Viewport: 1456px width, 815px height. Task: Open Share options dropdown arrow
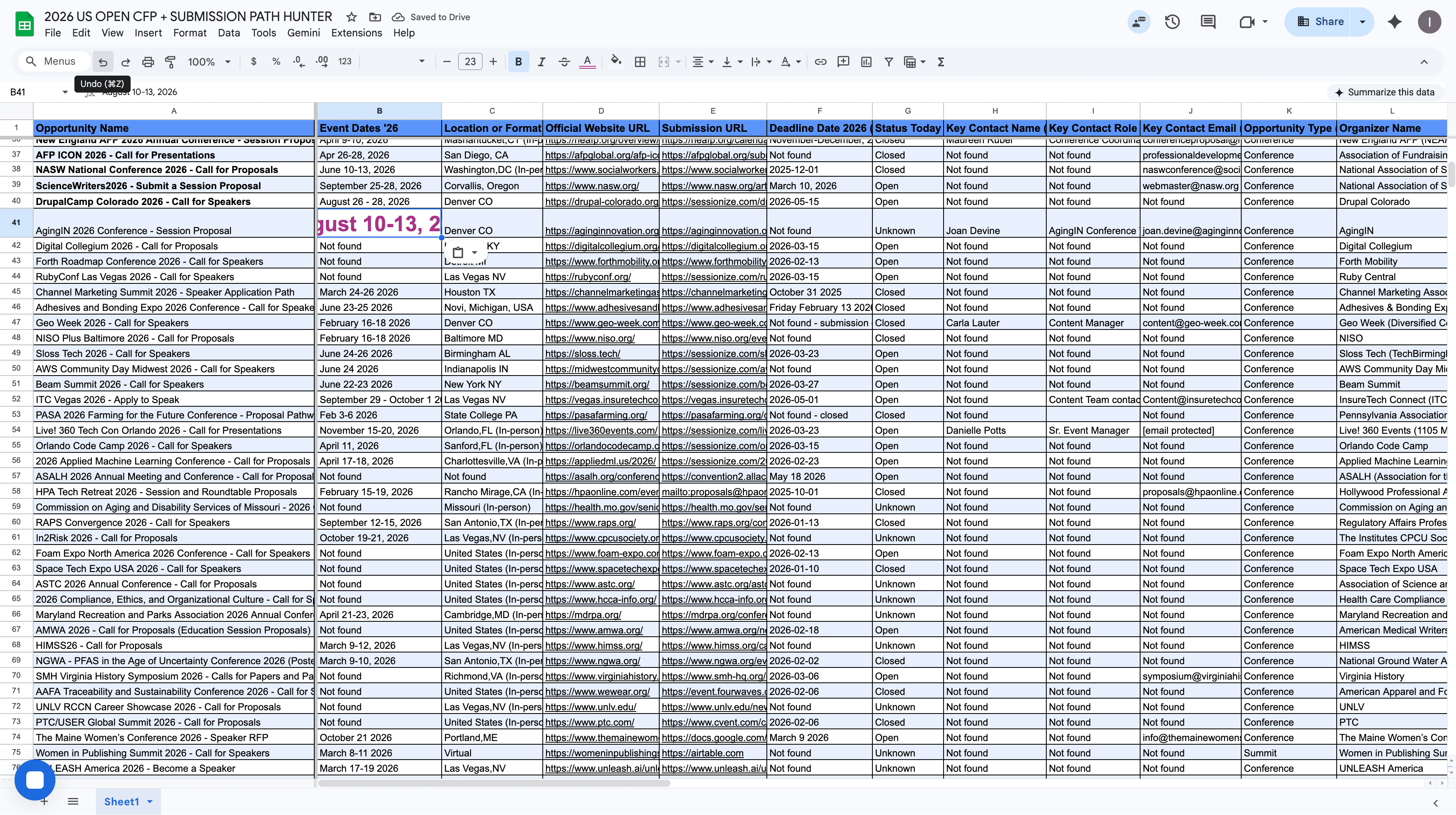coord(1362,22)
